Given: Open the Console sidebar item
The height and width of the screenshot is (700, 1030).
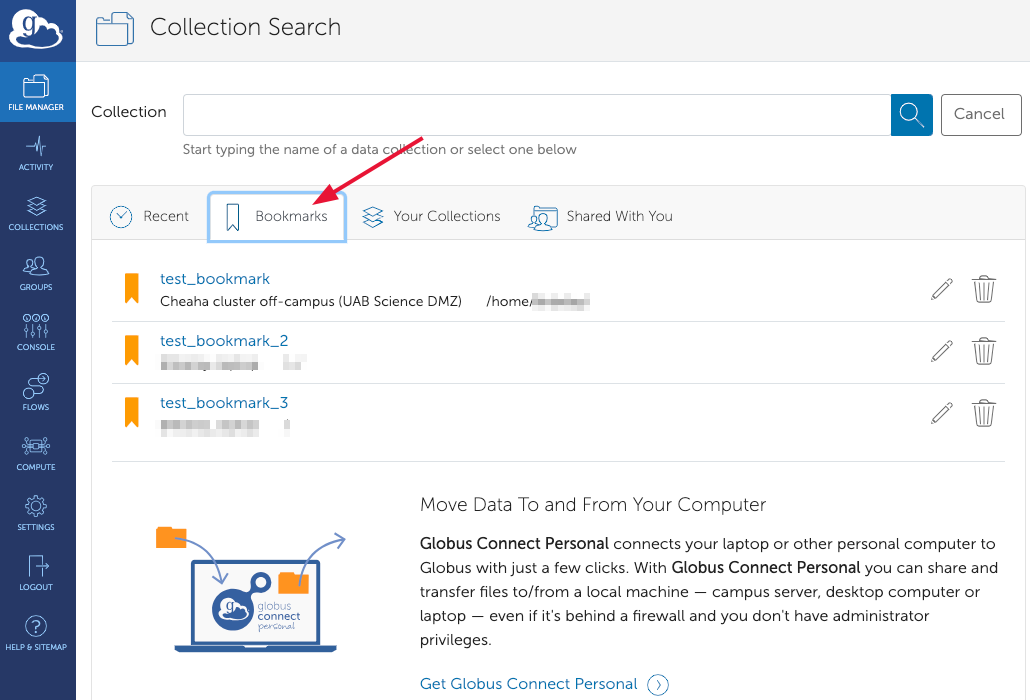Looking at the screenshot, I should pos(36,333).
